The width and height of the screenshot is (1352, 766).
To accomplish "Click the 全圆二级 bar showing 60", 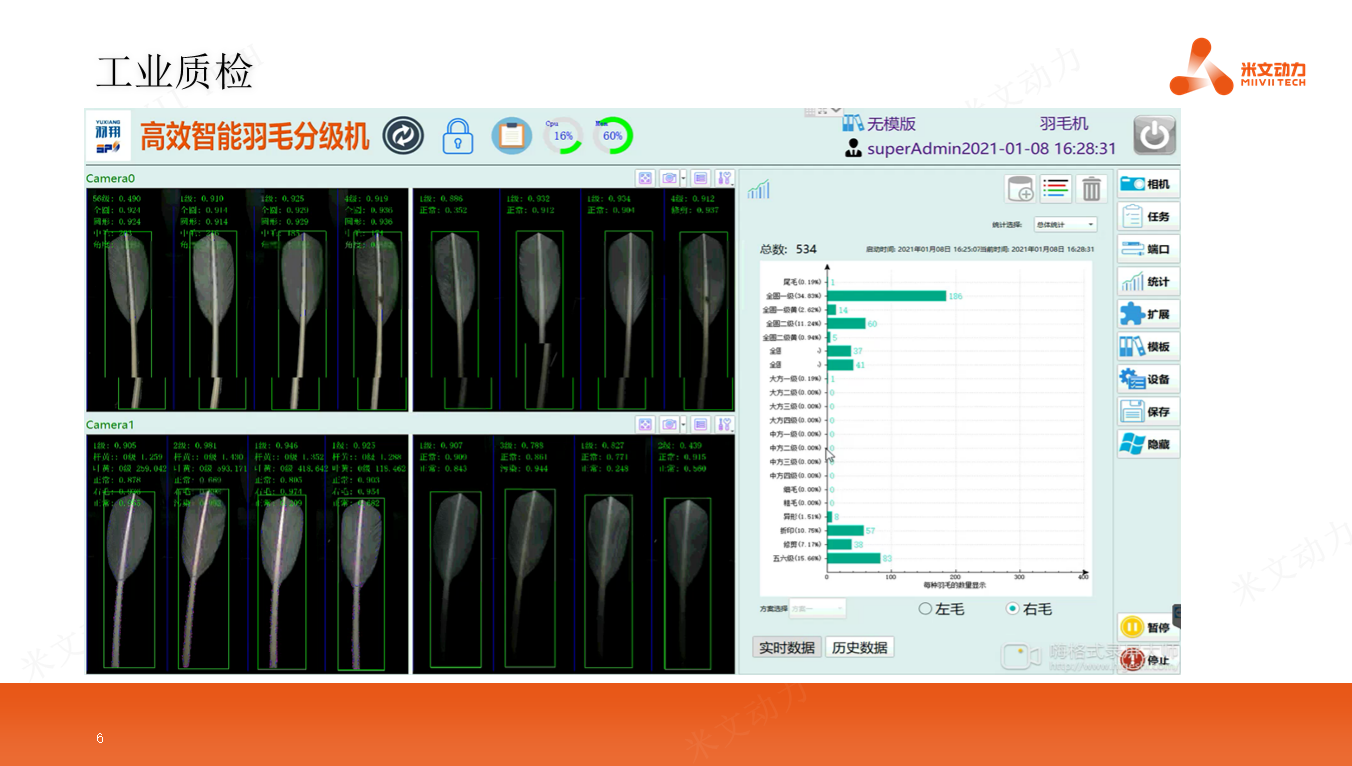I will pyautogui.click(x=847, y=324).
